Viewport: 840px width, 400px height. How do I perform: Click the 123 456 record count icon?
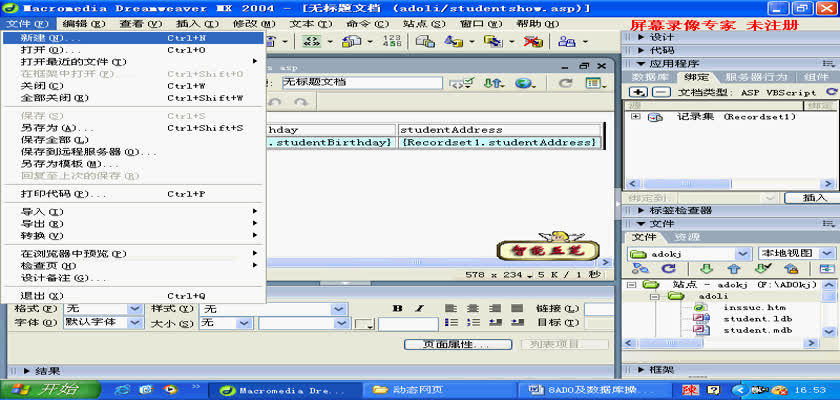(392, 41)
